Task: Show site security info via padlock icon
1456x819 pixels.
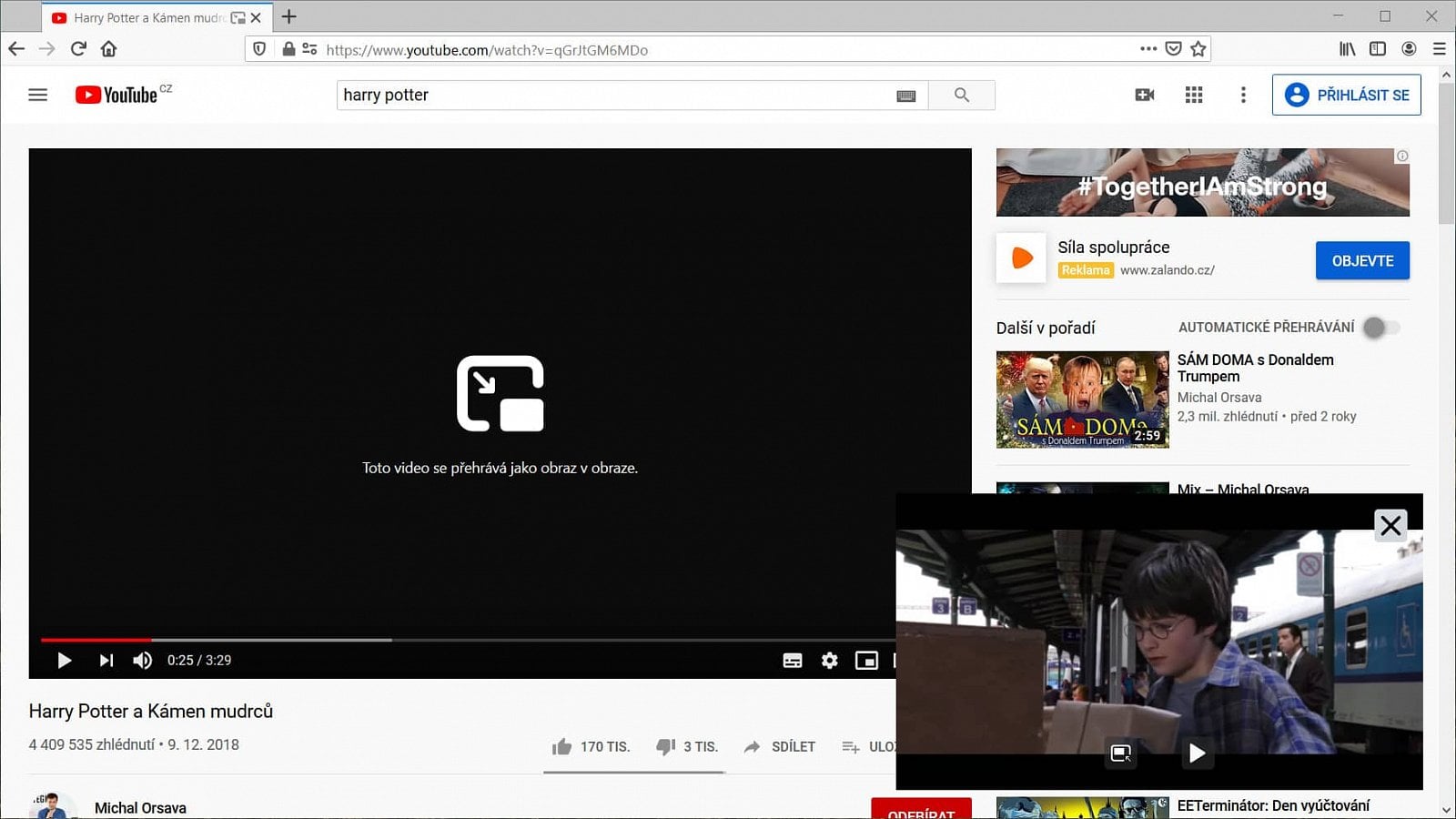Action: pos(288,49)
